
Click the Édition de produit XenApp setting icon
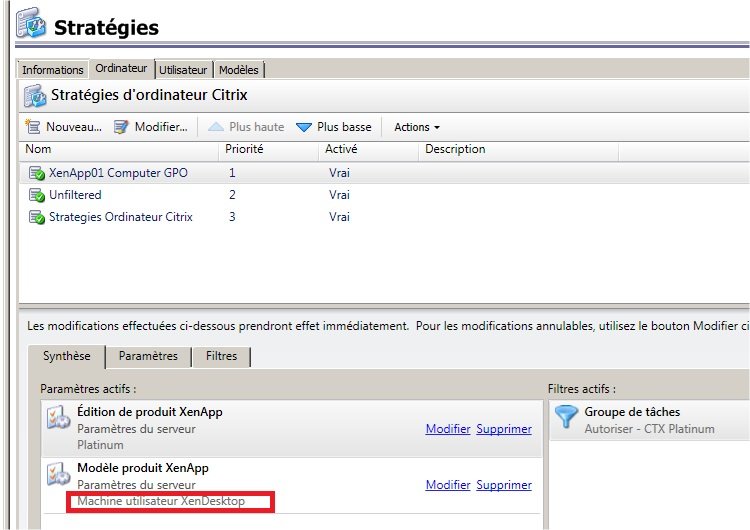coord(58,419)
